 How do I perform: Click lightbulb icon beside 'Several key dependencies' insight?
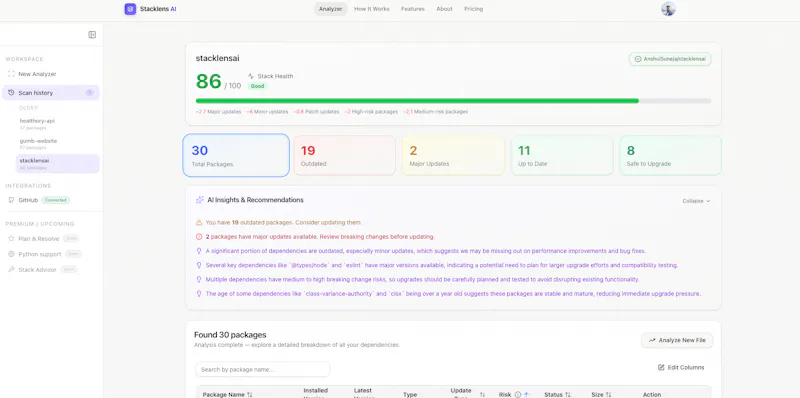coord(199,265)
